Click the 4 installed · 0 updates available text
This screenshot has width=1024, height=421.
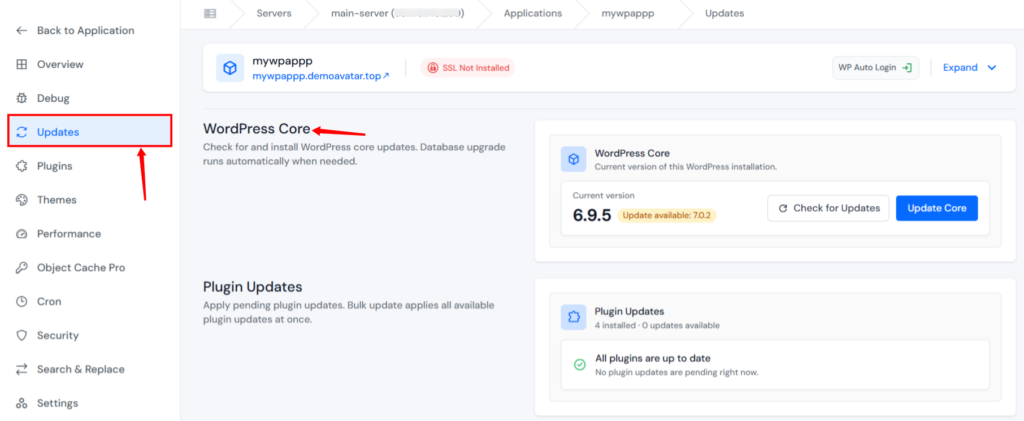(657, 325)
